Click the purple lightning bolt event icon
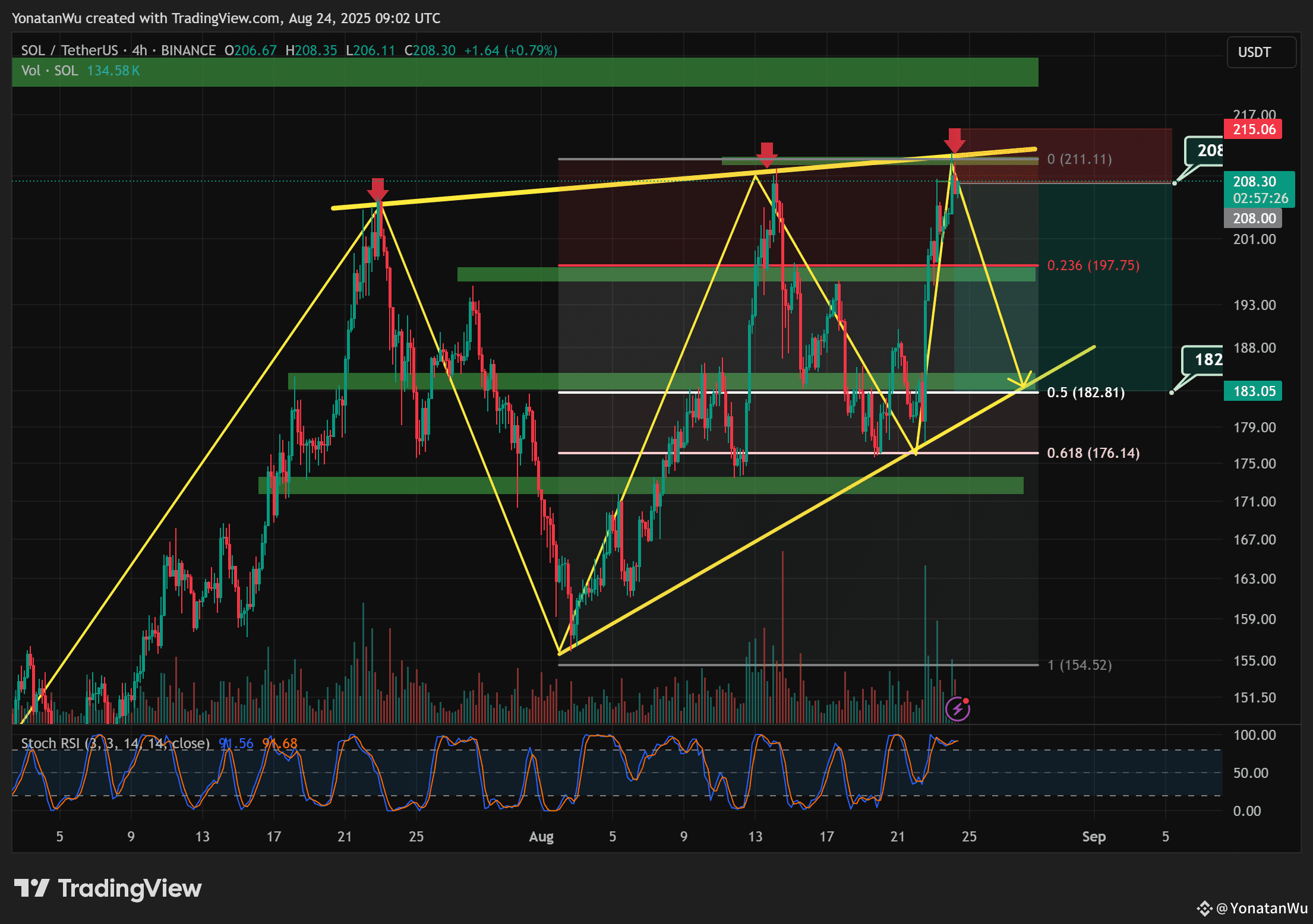 pos(957,709)
